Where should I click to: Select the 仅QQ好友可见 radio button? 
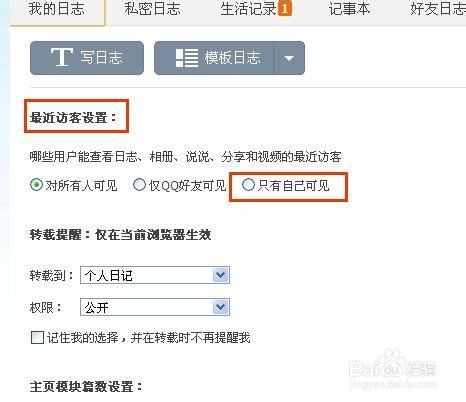[x=139, y=185]
